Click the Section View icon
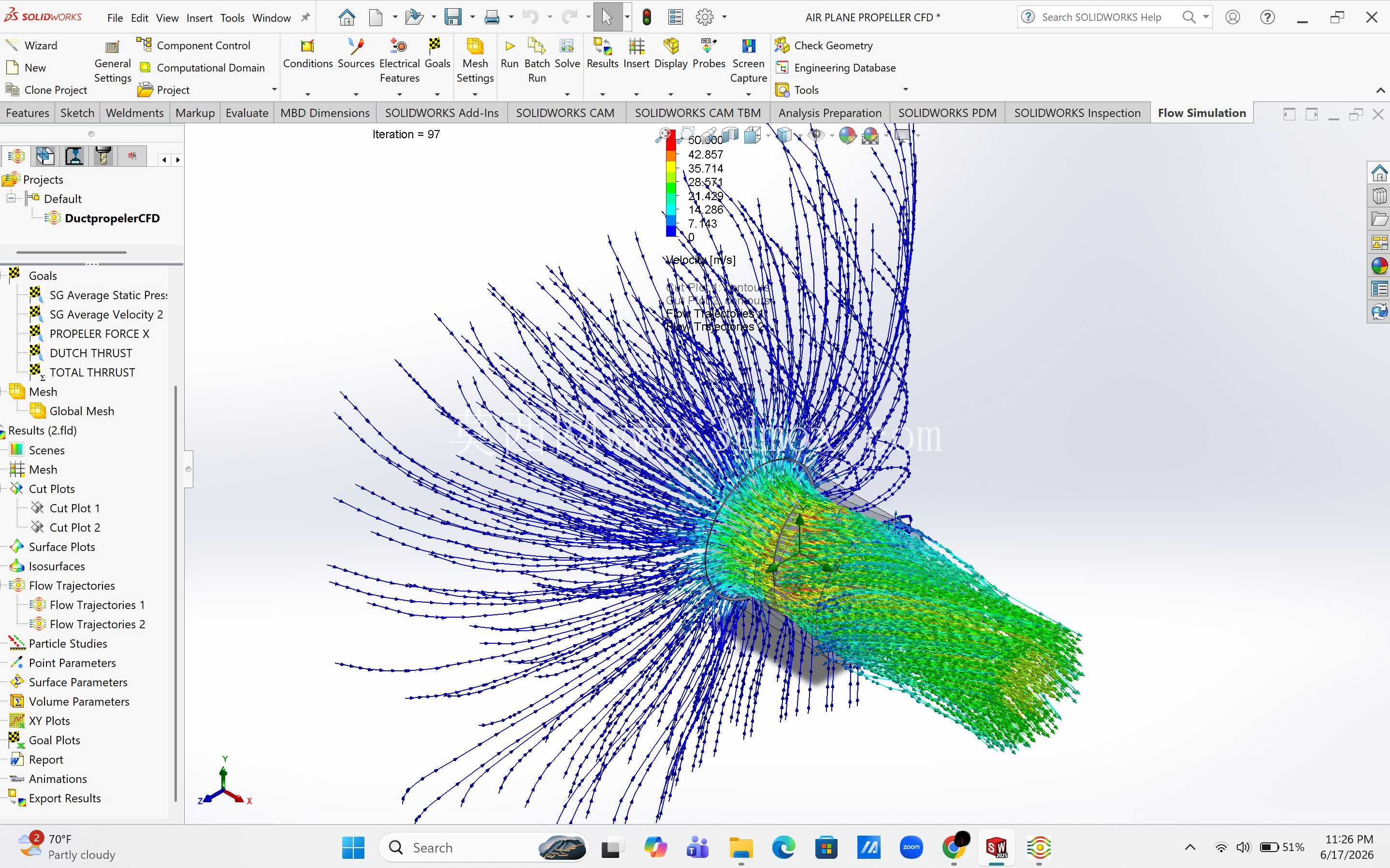 tap(730, 135)
